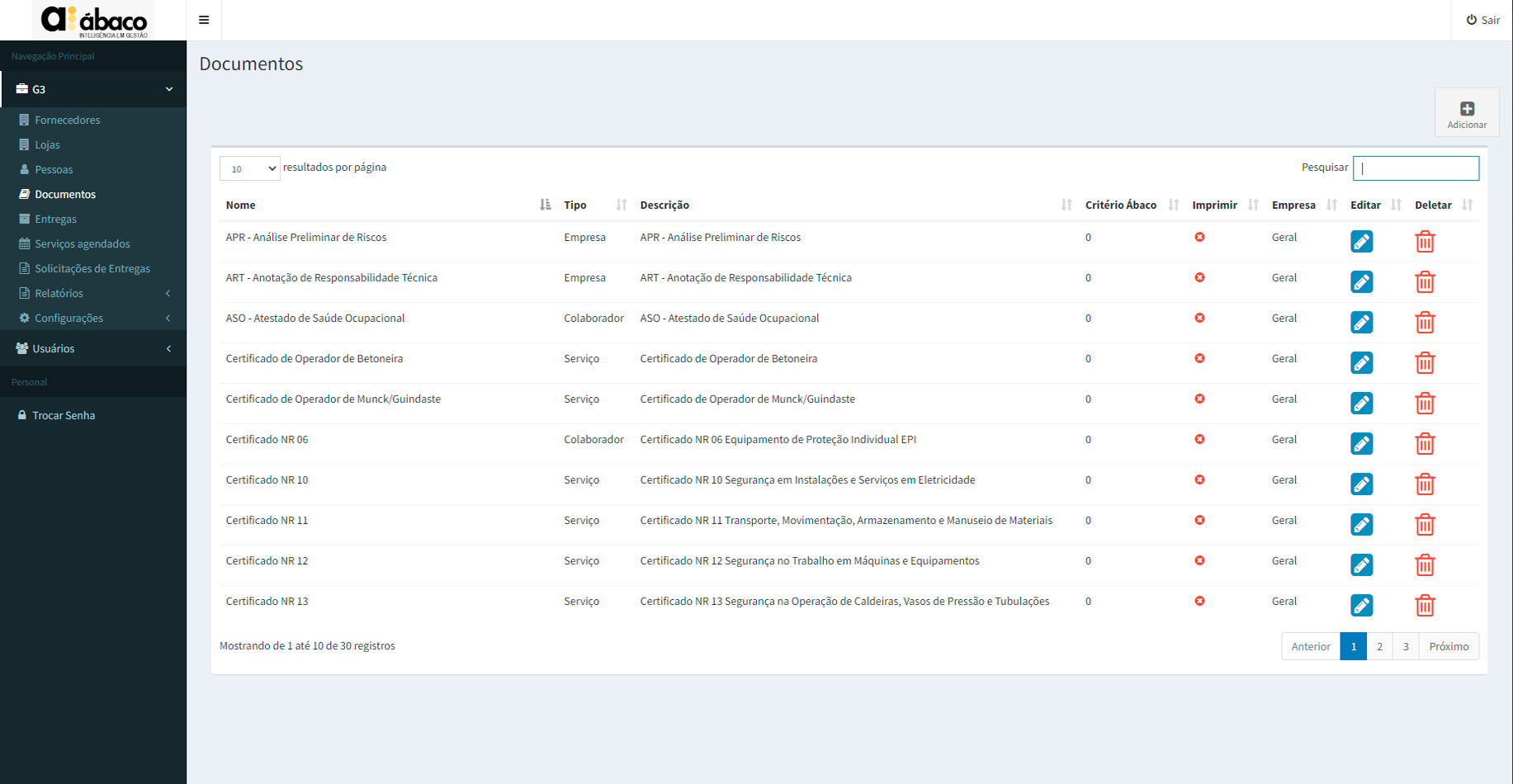Click 'Mostrando de 1 até 10 de 30 registros' text
The image size is (1513, 784).
coord(307,645)
